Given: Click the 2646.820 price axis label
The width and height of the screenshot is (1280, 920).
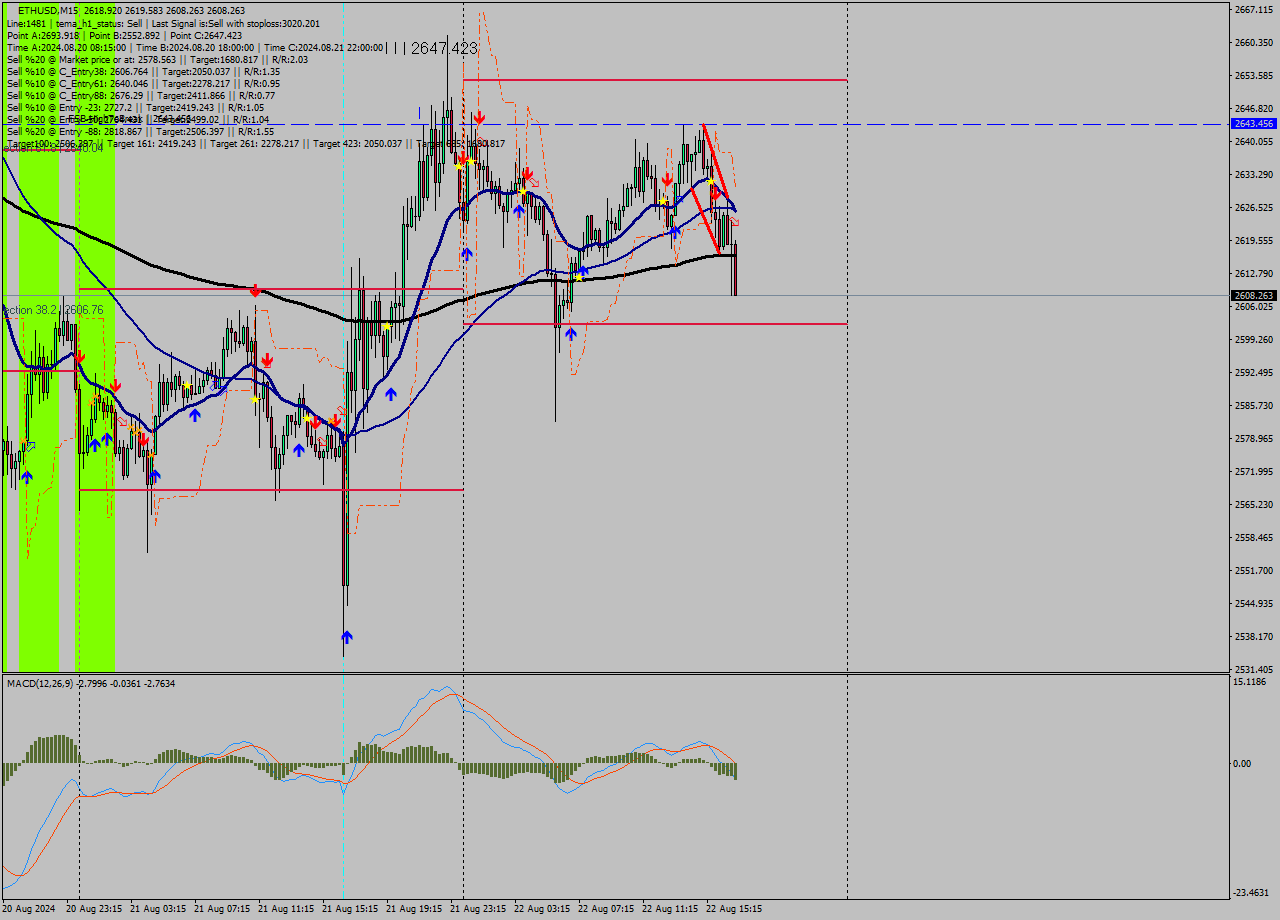Looking at the screenshot, I should click(x=1254, y=109).
